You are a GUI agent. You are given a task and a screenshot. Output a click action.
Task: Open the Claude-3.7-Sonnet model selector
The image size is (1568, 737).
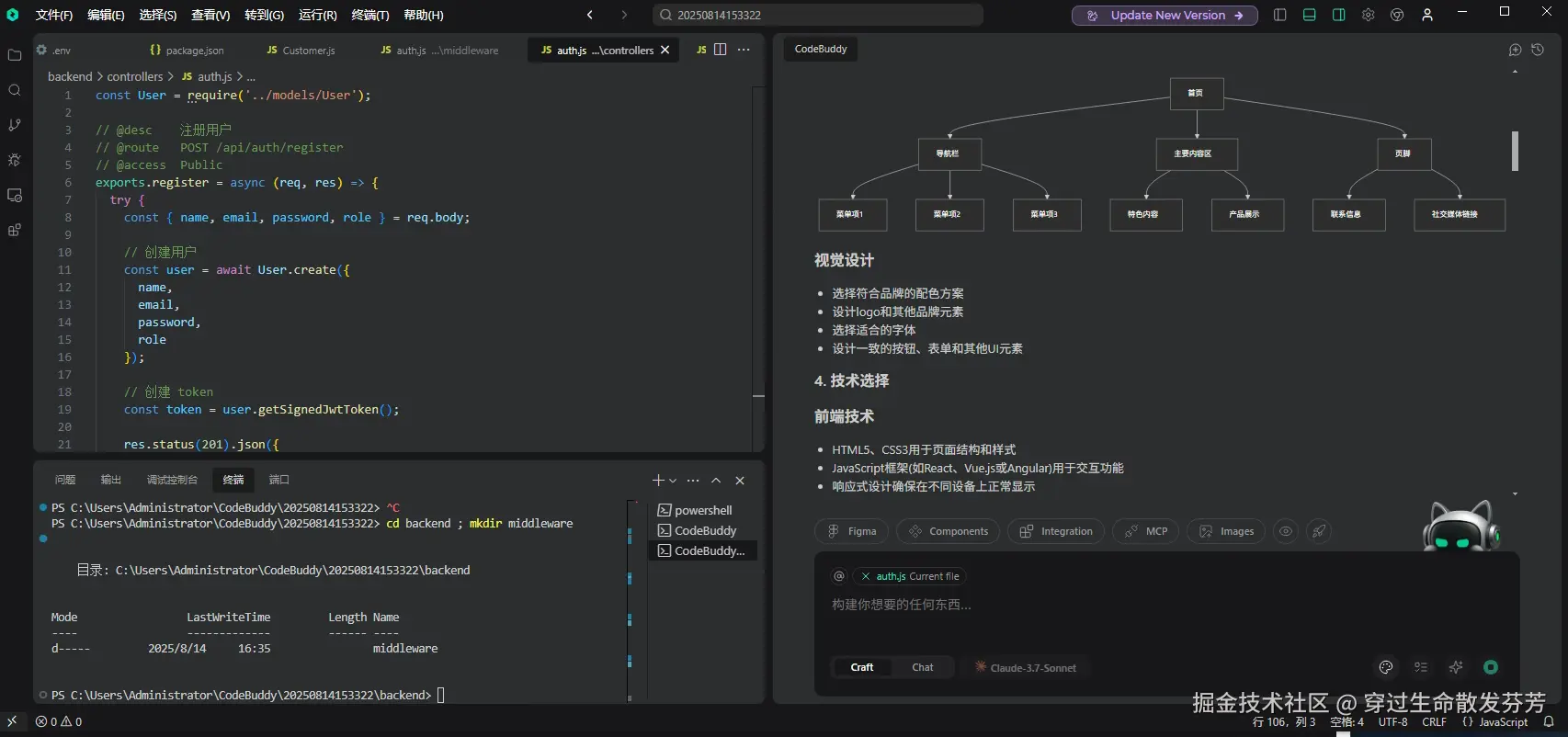1026,668
